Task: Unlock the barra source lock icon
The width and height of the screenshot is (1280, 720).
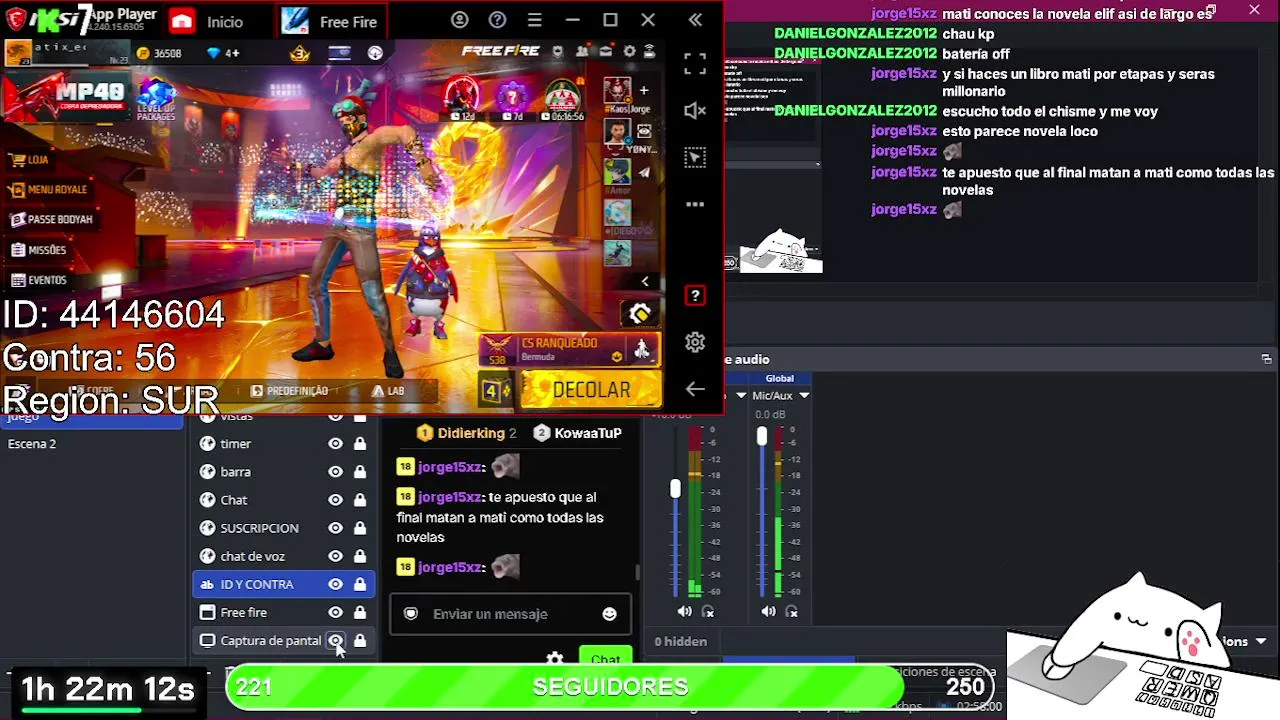Action: coord(360,472)
